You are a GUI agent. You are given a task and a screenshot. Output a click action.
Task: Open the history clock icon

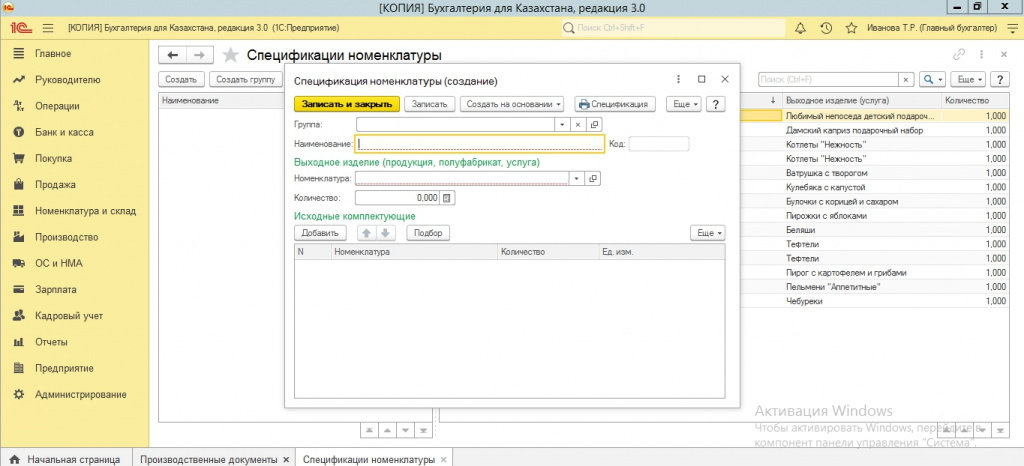coord(825,28)
